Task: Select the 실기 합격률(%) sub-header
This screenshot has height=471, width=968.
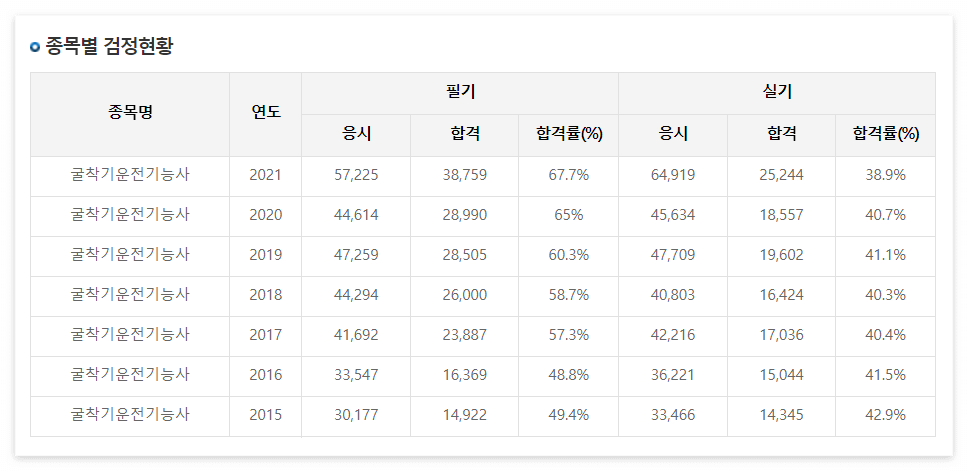Action: coord(885,134)
